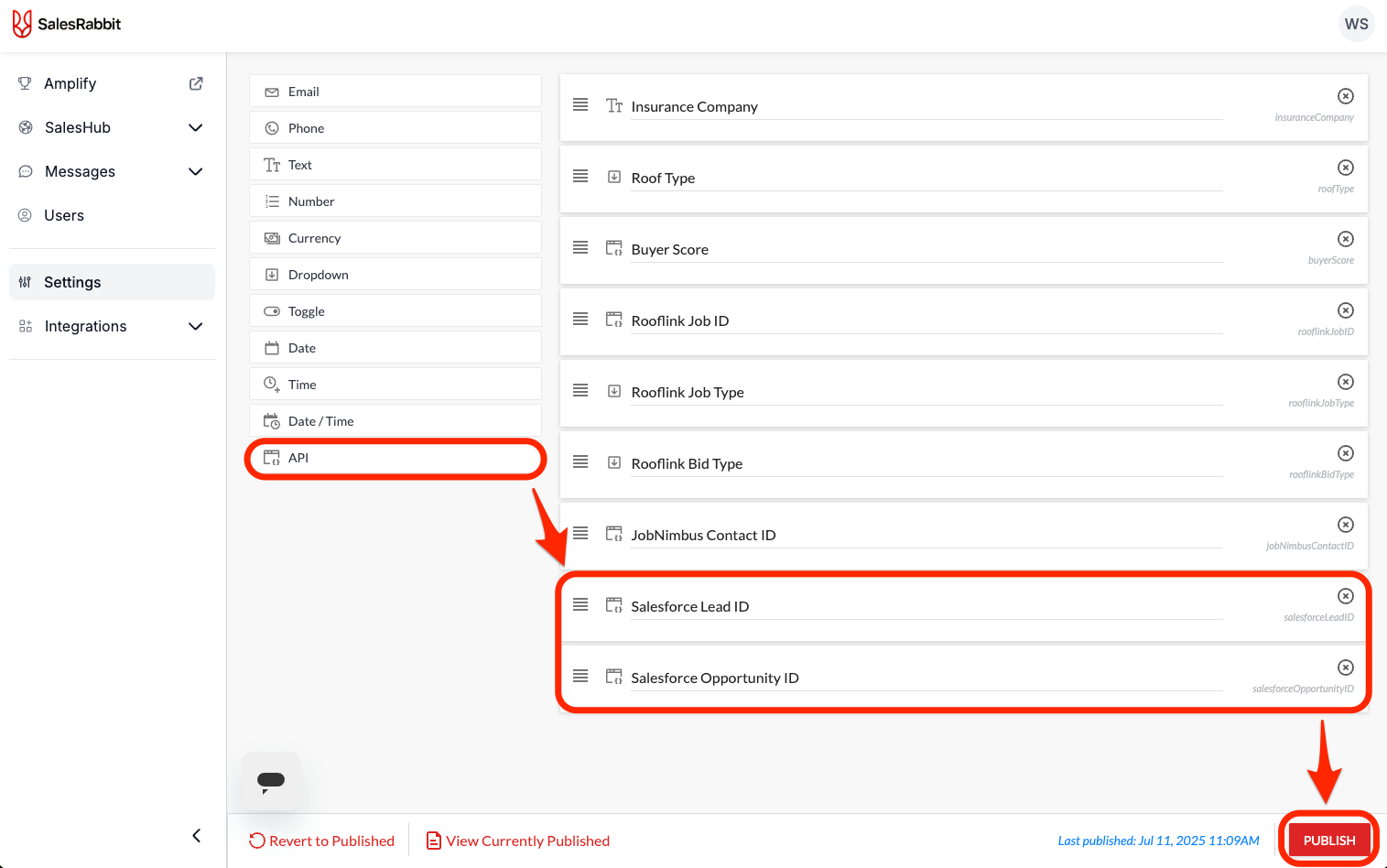Add a Phone field type
This screenshot has width=1387, height=868.
(396, 128)
